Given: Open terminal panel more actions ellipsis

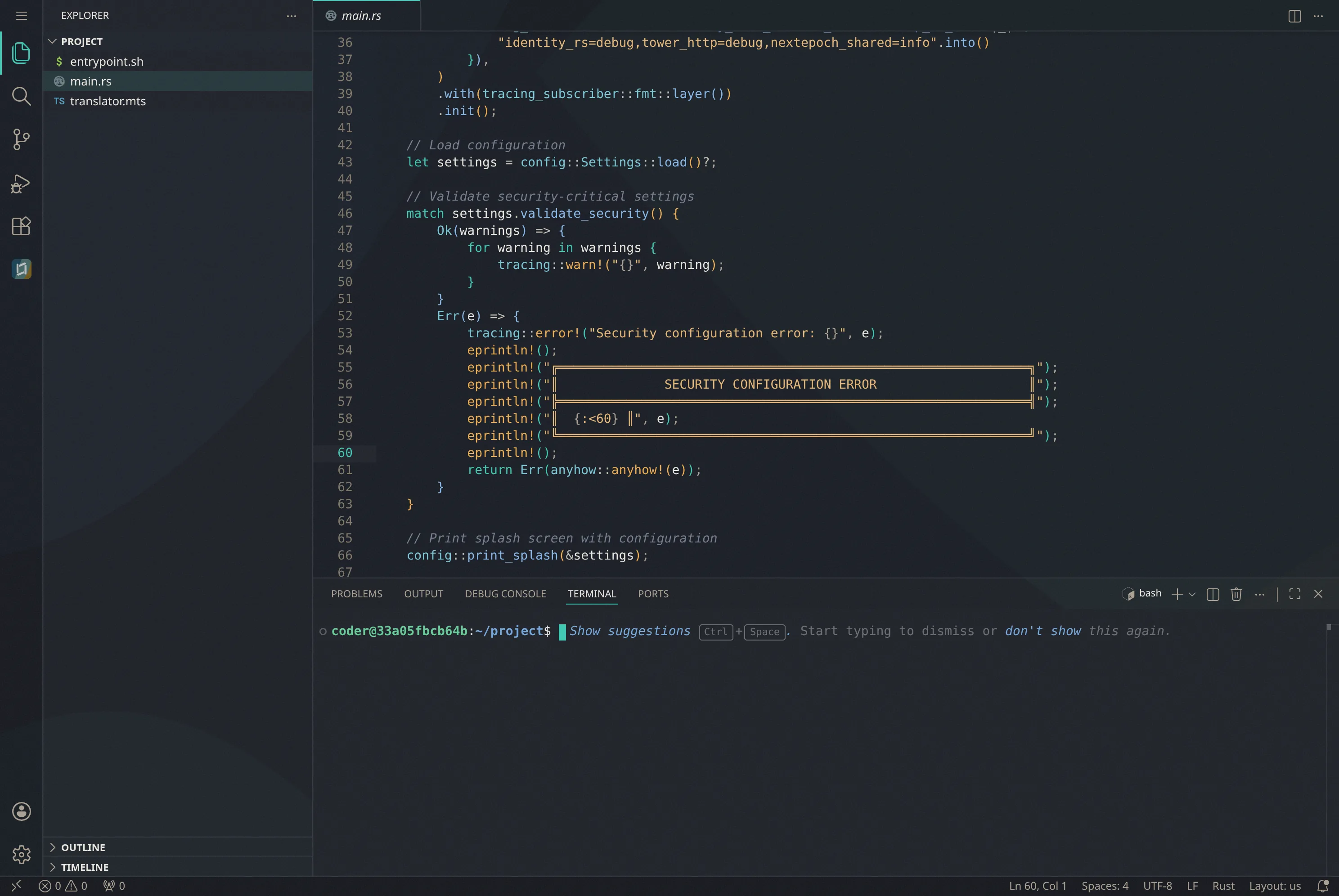Looking at the screenshot, I should coord(1259,594).
